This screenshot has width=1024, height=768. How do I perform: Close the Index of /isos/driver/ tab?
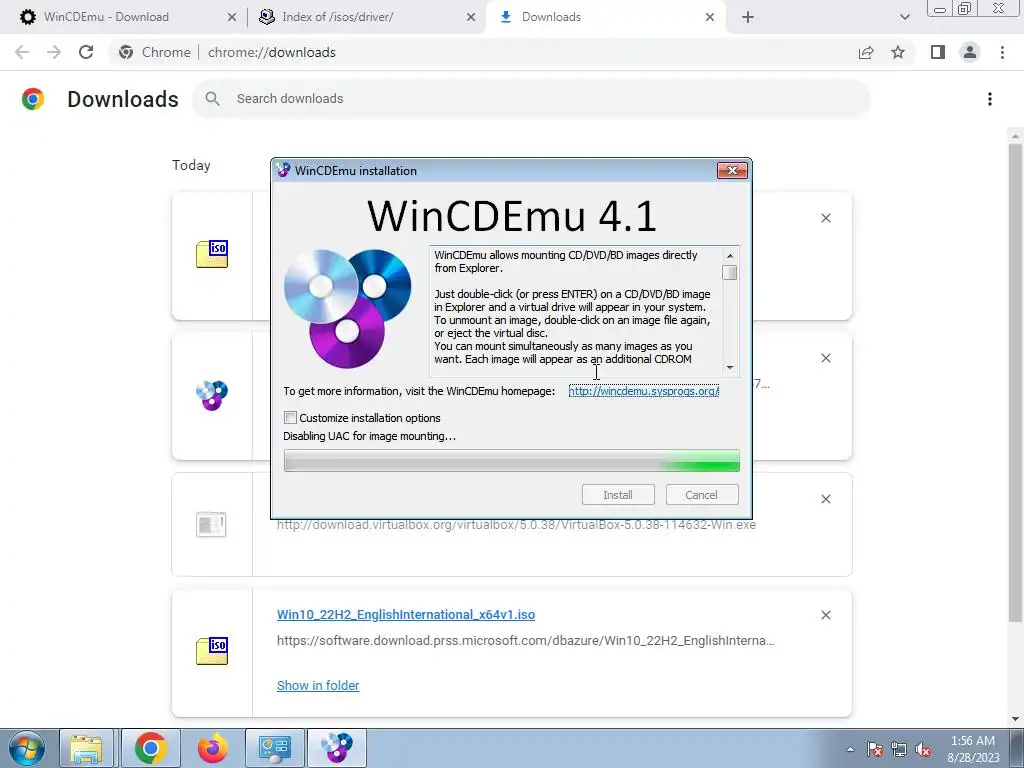[471, 17]
